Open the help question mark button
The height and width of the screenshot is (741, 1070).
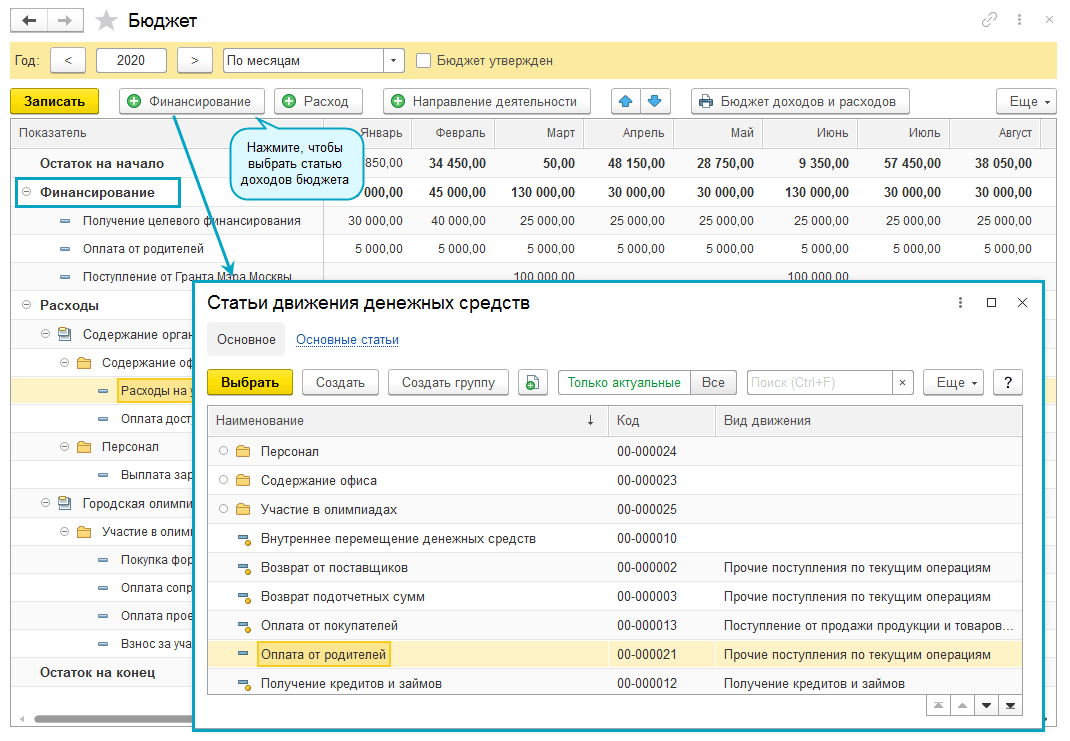coord(1007,382)
